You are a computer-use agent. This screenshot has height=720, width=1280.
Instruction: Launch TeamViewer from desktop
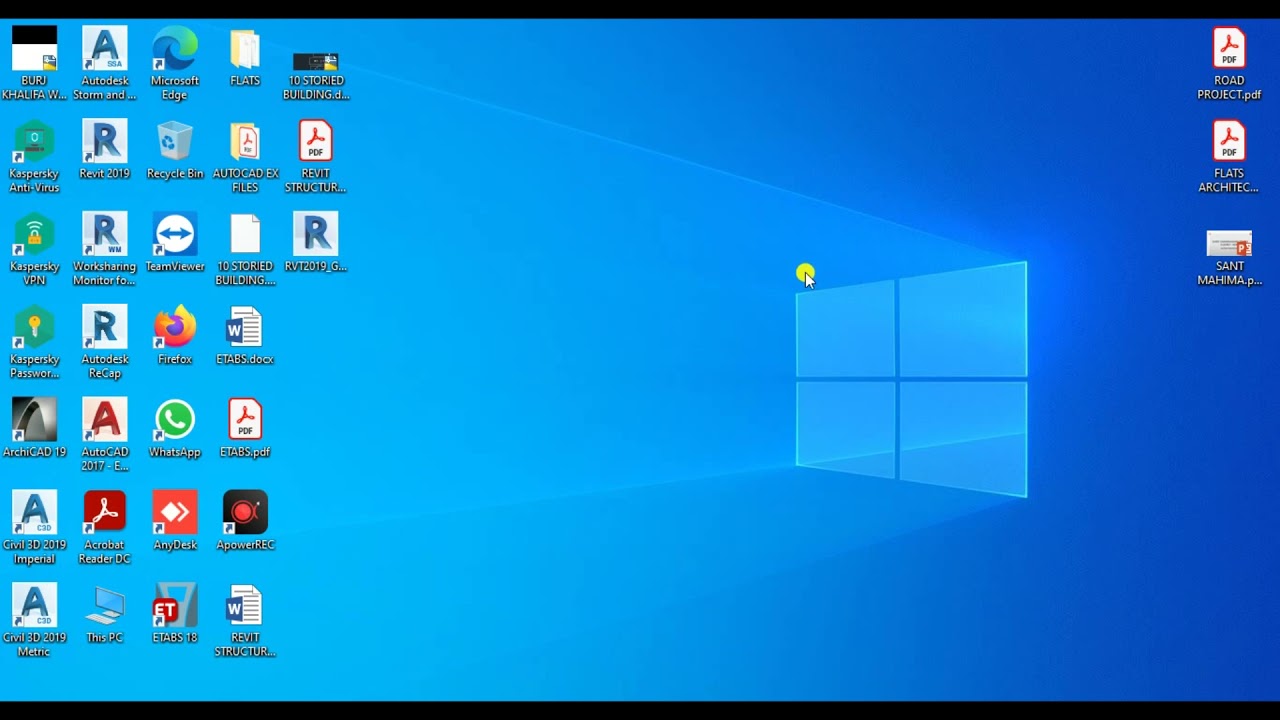click(175, 242)
